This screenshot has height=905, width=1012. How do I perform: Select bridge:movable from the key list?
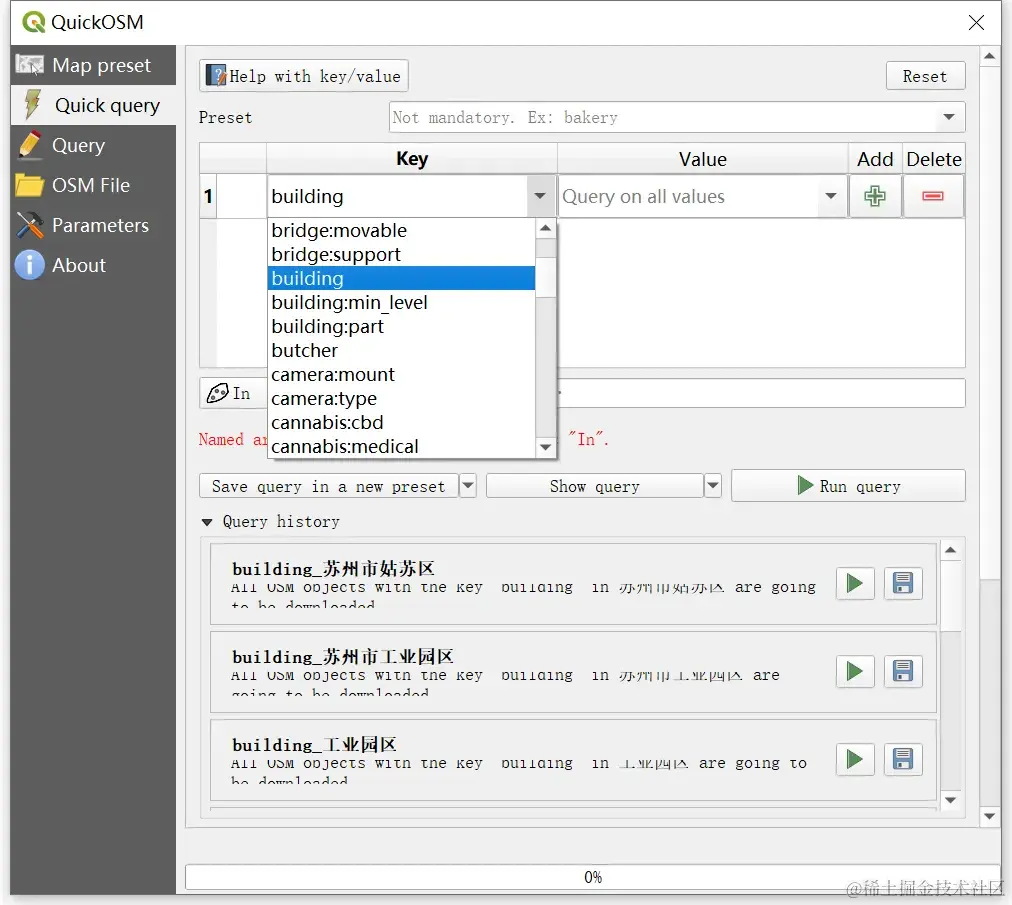(401, 230)
